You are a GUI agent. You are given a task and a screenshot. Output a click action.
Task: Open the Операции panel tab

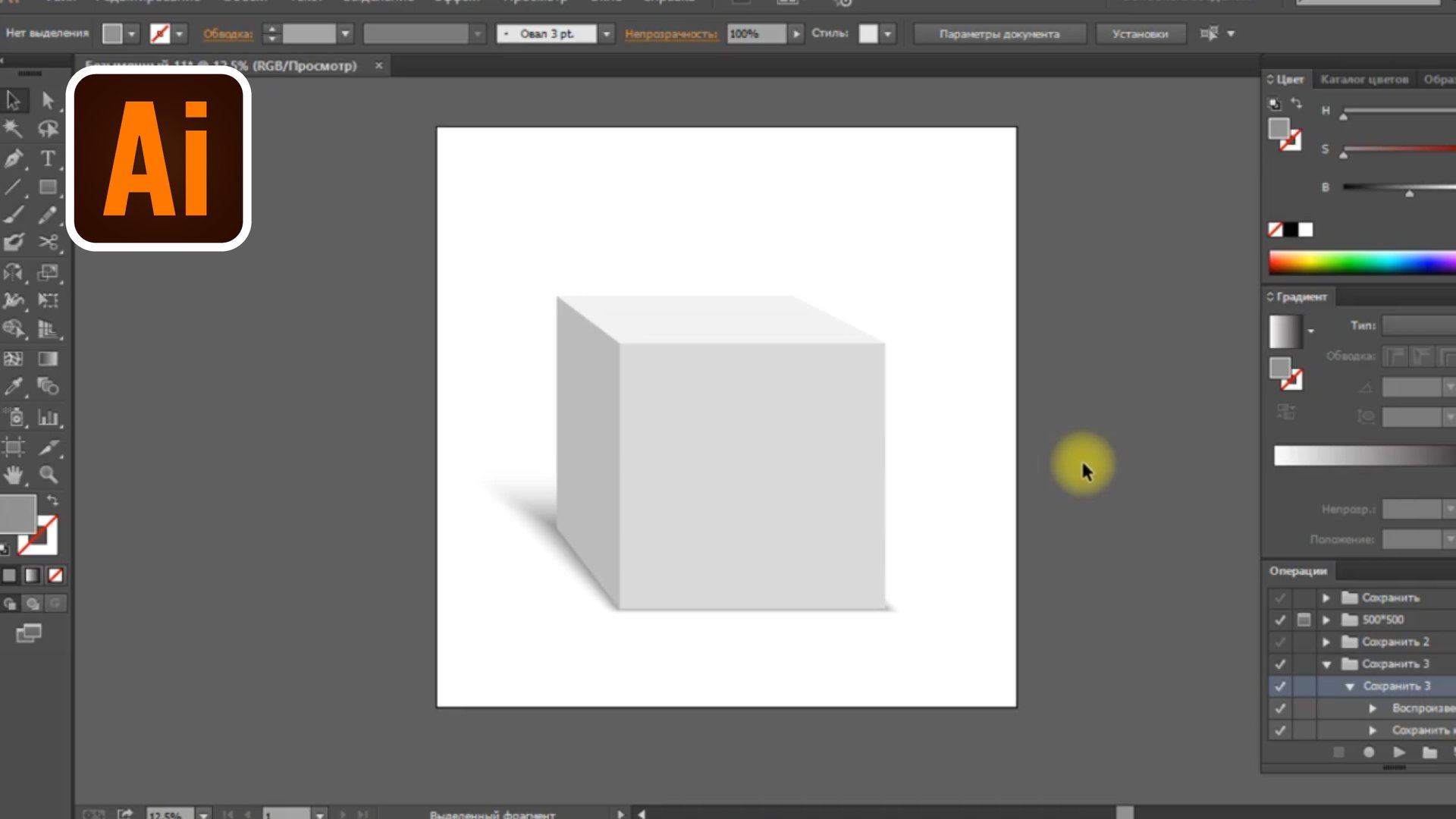[x=1298, y=571]
